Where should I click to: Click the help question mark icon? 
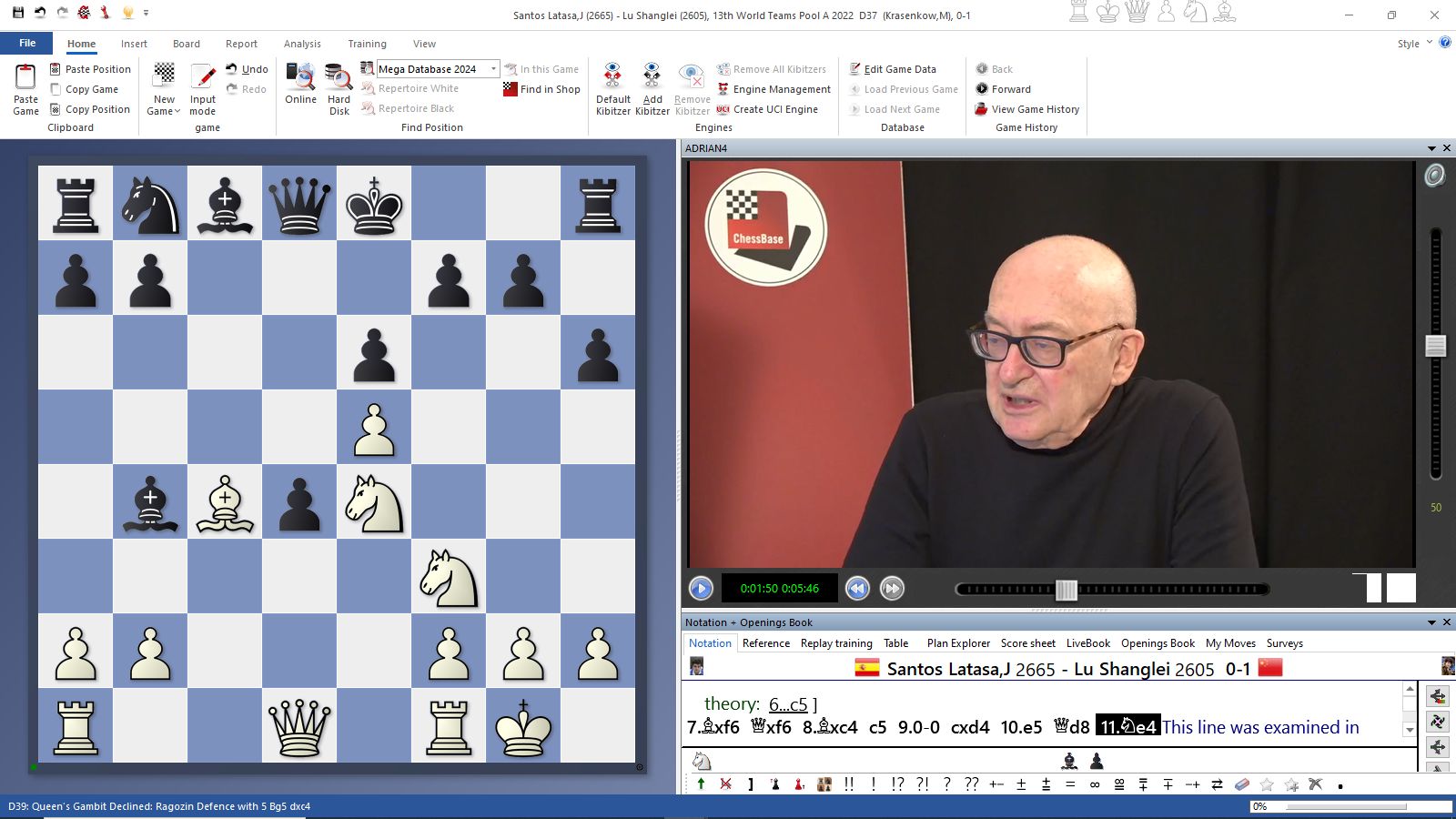coord(1444,43)
